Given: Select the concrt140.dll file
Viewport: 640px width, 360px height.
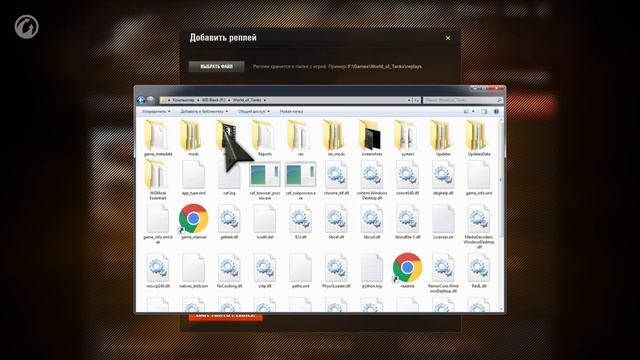Looking at the screenshot, I should pos(407,178).
